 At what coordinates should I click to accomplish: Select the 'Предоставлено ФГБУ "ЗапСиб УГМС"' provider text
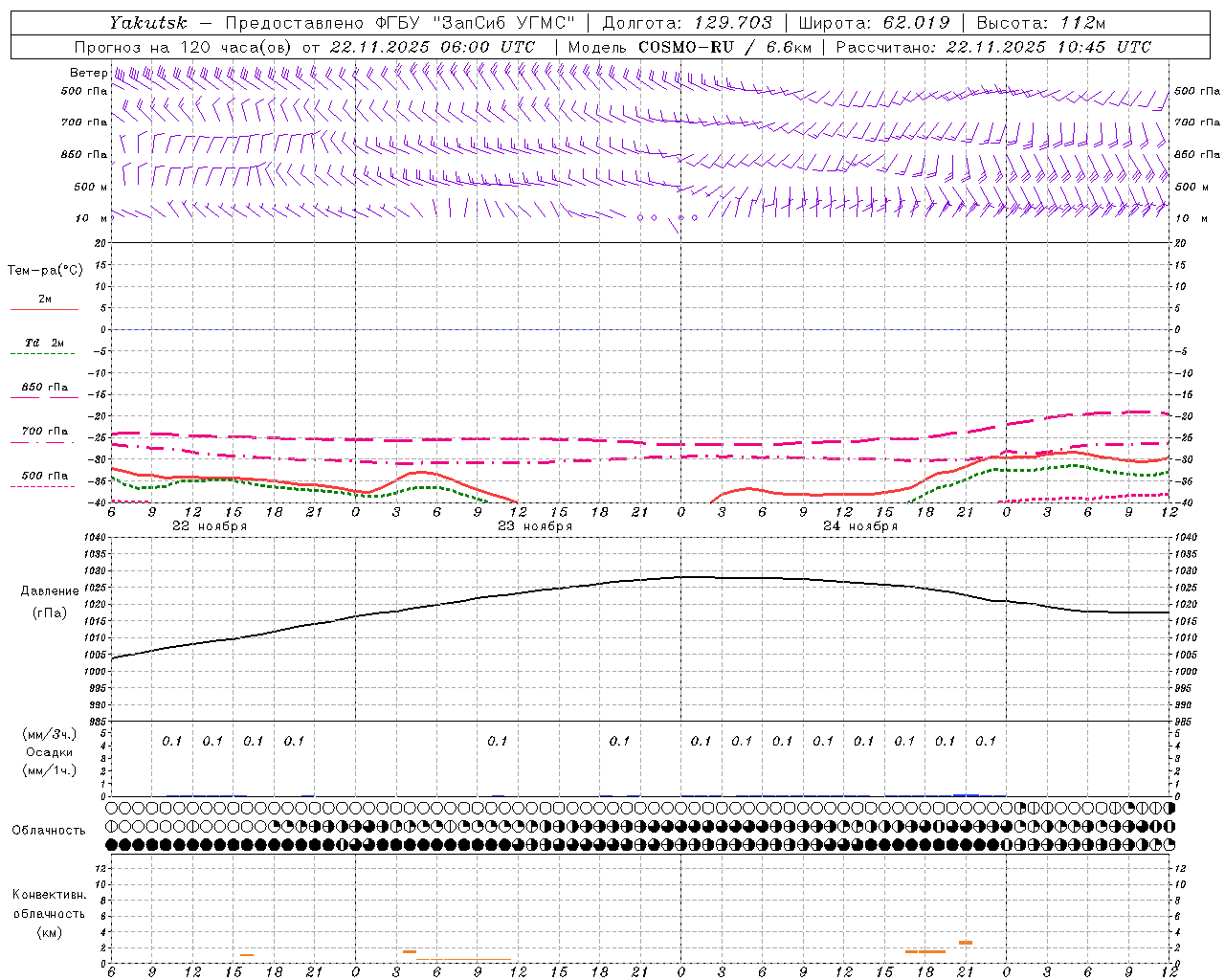point(398,23)
